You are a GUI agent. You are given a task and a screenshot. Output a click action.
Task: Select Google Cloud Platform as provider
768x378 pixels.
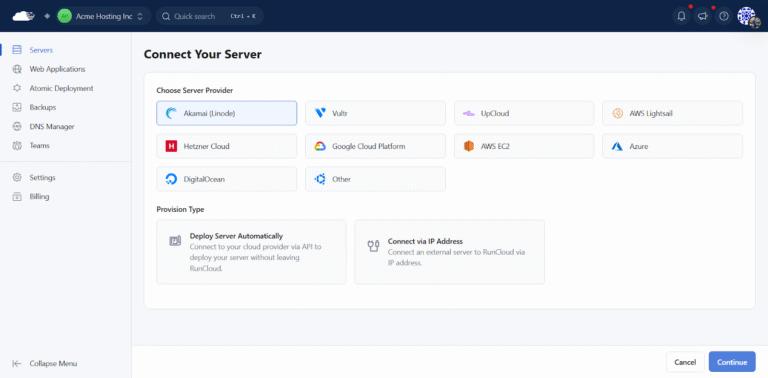pos(375,146)
